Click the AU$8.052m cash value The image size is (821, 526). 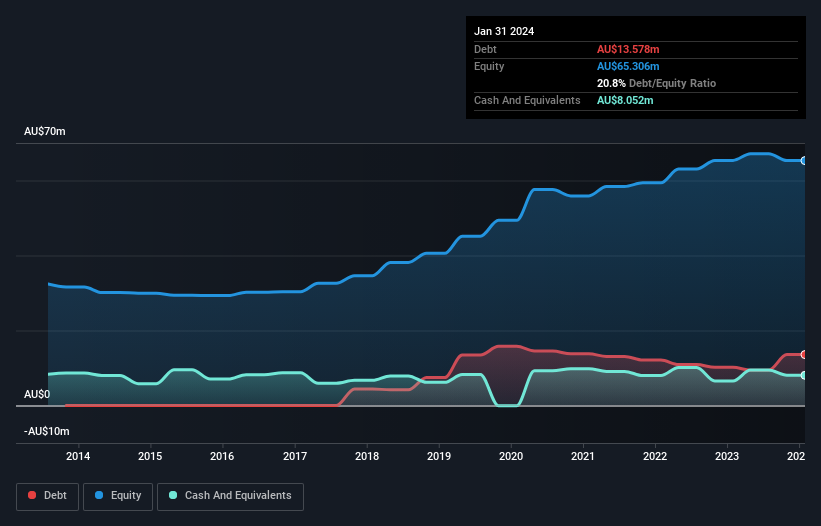[625, 100]
